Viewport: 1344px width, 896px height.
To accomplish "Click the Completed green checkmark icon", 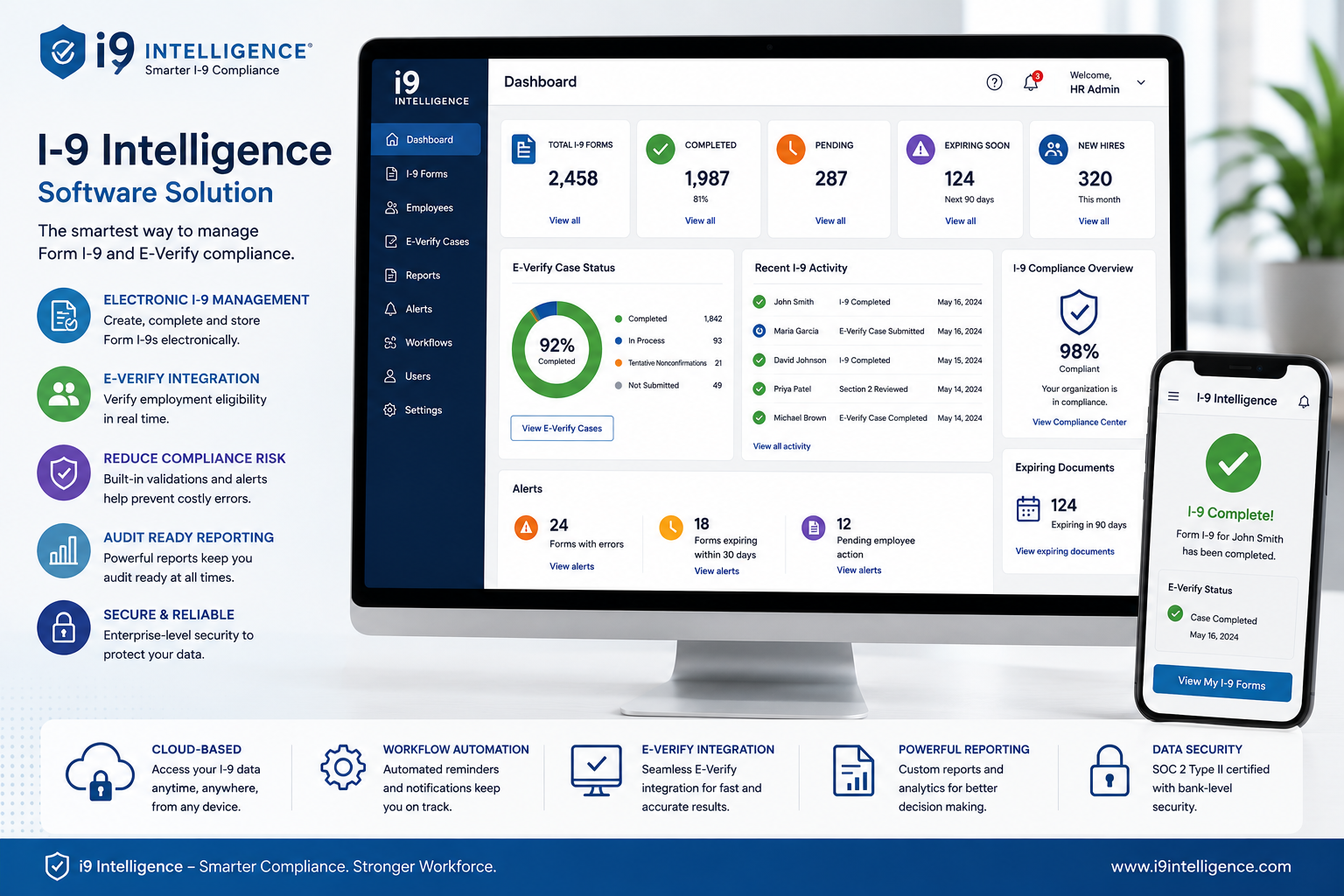I will pyautogui.click(x=661, y=150).
